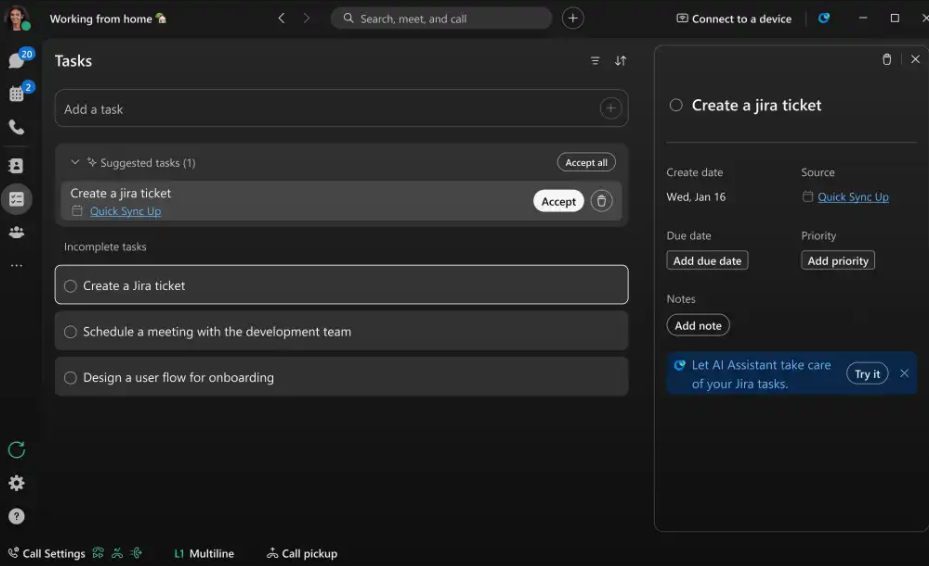Select the Schedule a meeting task row
Screen dimensions: 929x566
tap(341, 331)
